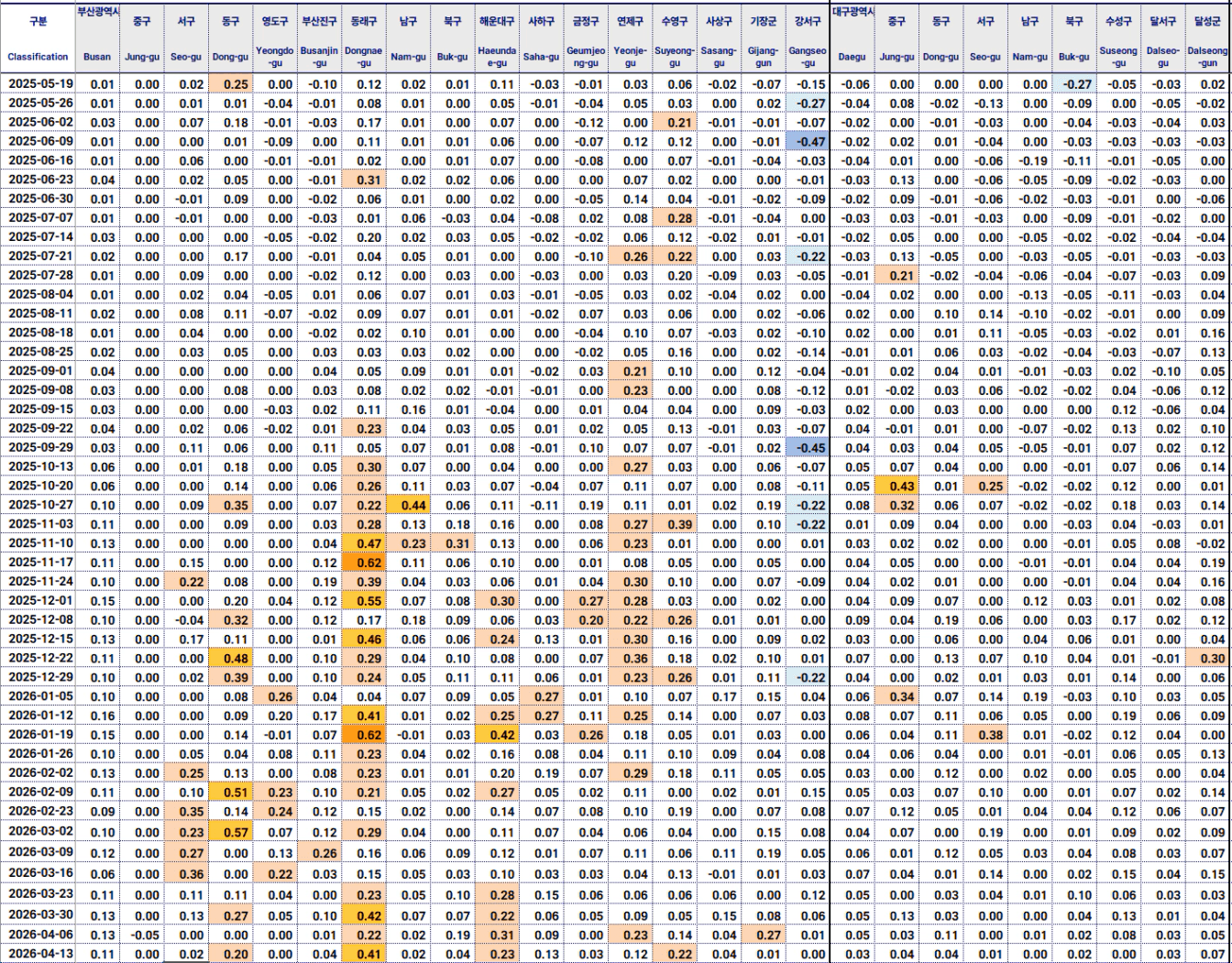Select the Yeongdo-gu column header

click(274, 57)
